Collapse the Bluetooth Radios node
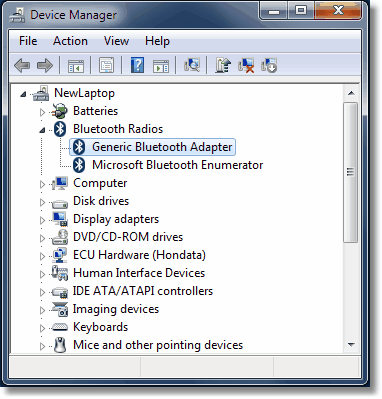The height and width of the screenshot is (399, 382). (42, 130)
